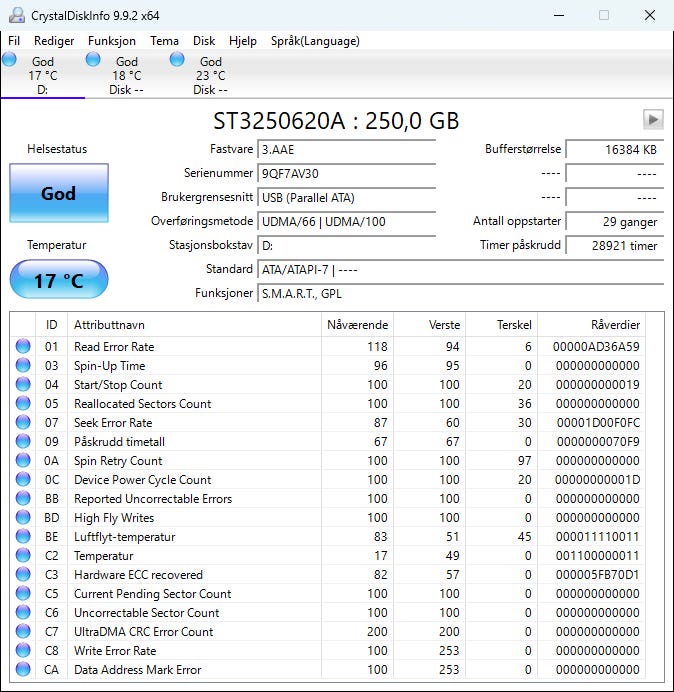Open the Språk(Language) menu

click(315, 41)
